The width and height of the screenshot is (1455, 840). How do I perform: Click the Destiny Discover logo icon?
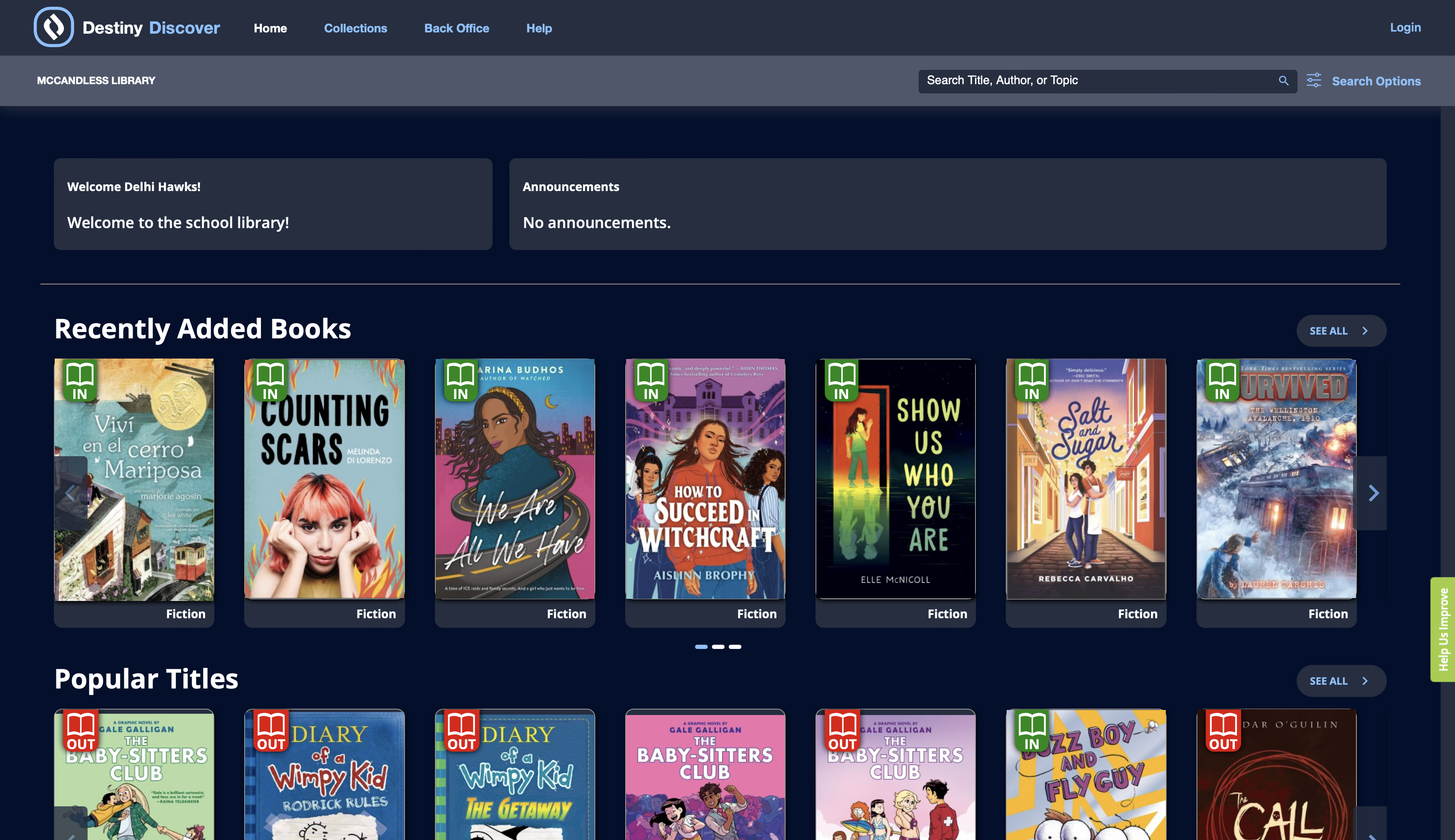point(53,27)
